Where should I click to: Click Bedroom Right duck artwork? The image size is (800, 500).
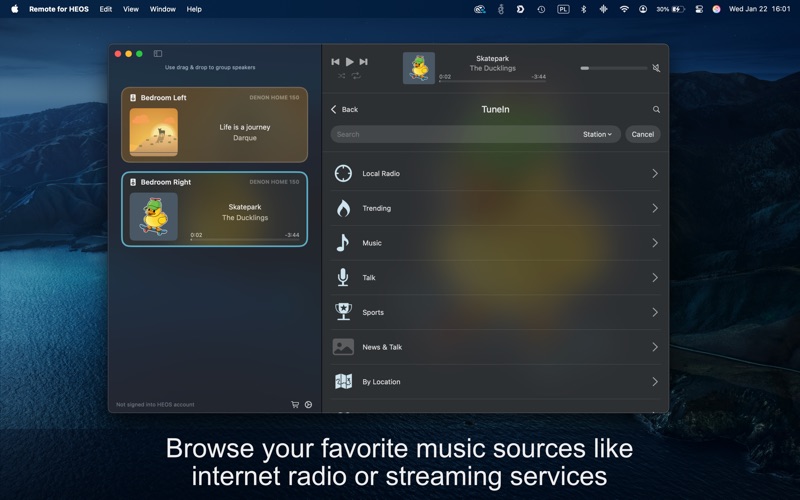pyautogui.click(x=154, y=216)
